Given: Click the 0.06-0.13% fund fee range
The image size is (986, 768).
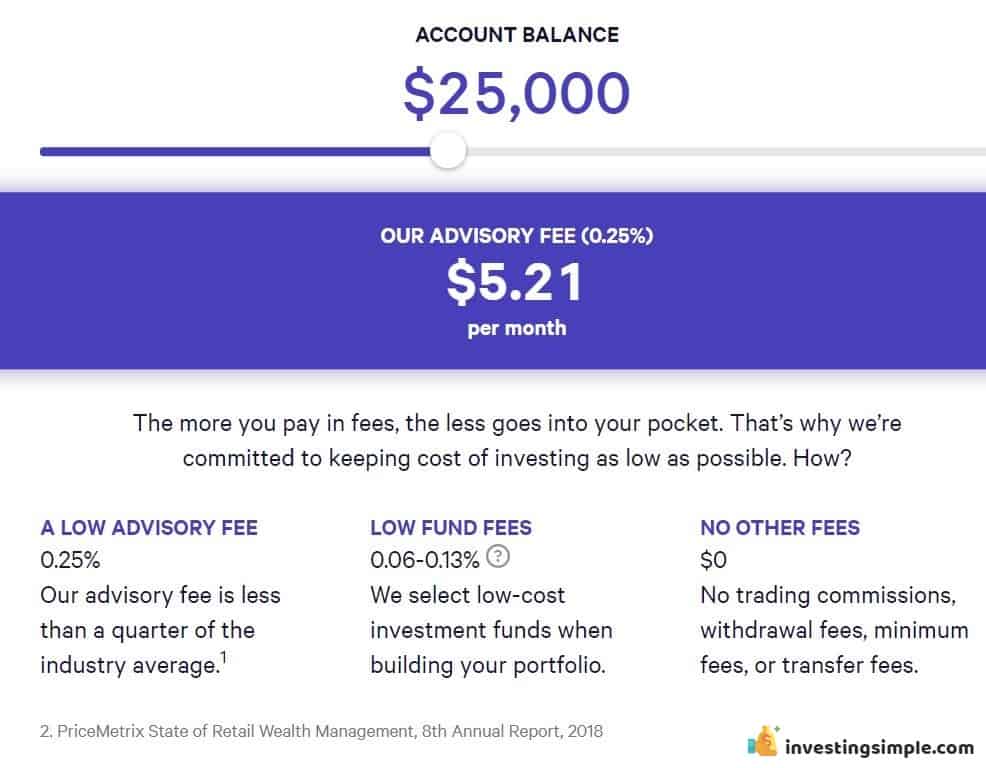Looking at the screenshot, I should 424,560.
